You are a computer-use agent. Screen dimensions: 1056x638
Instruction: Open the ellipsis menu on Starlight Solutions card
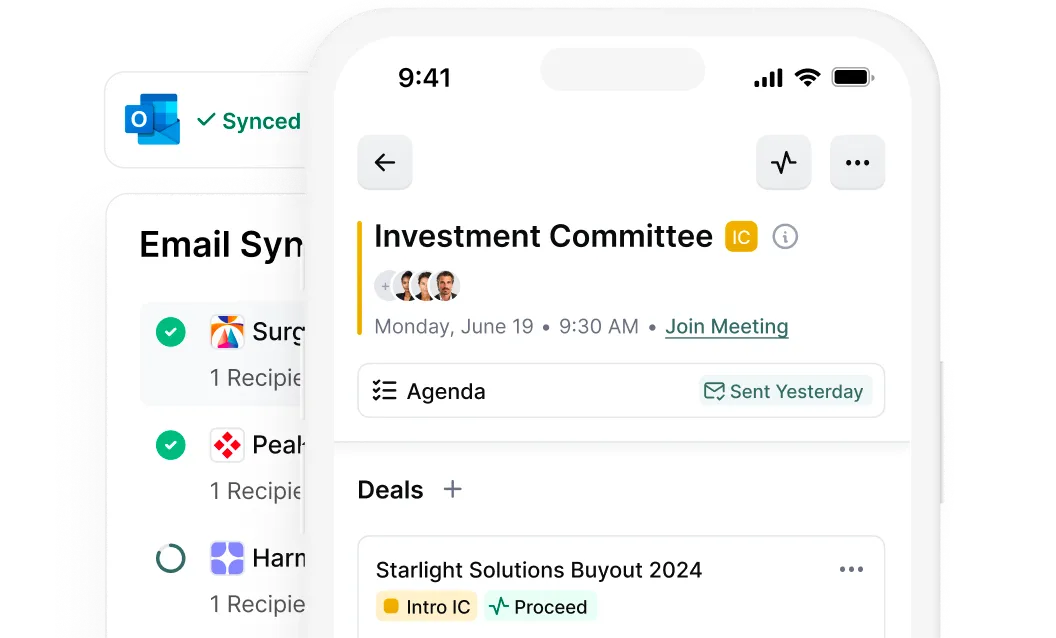(852, 569)
